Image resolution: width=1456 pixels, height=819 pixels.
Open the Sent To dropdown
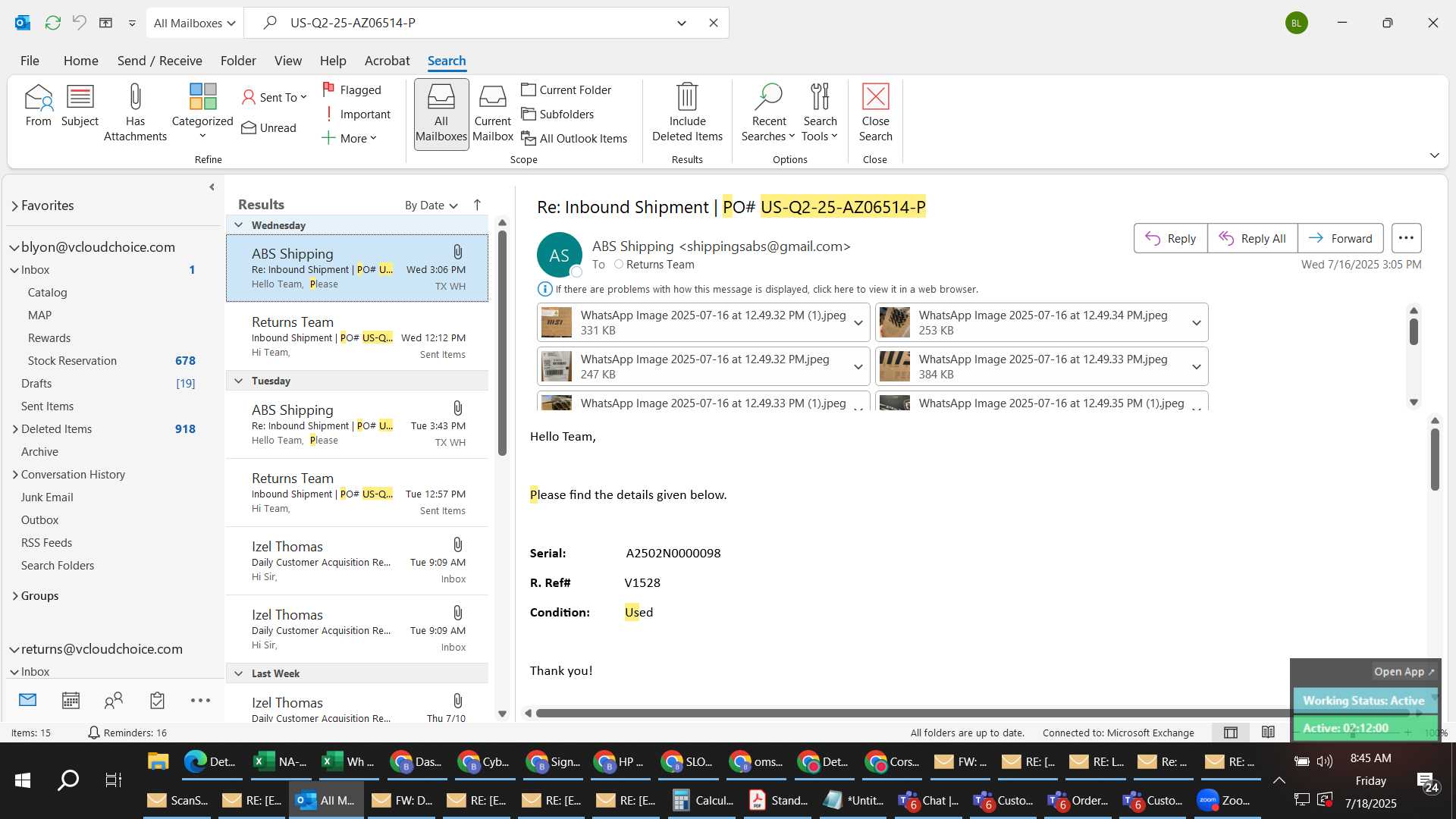(275, 97)
